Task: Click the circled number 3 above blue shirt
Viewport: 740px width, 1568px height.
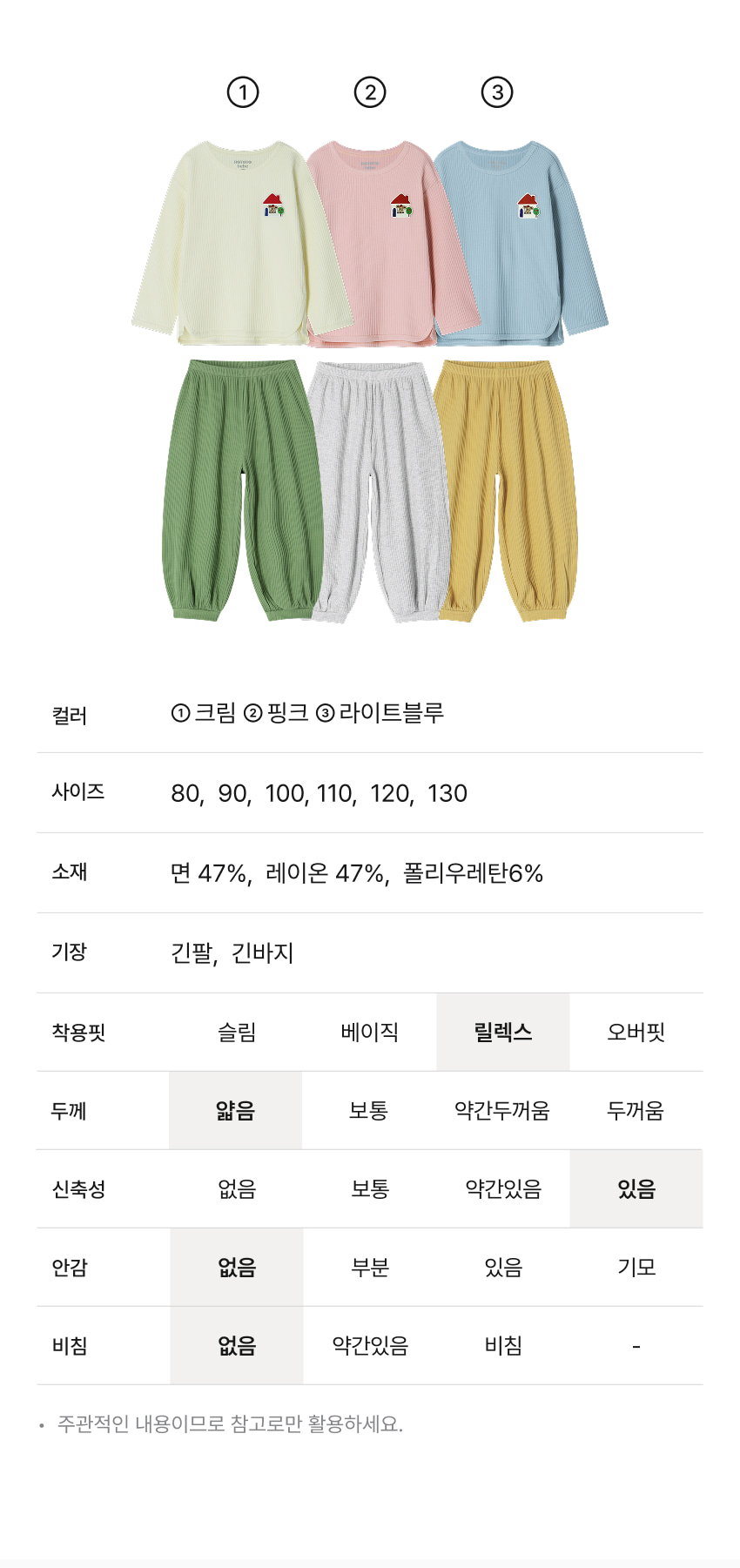Action: [x=497, y=92]
